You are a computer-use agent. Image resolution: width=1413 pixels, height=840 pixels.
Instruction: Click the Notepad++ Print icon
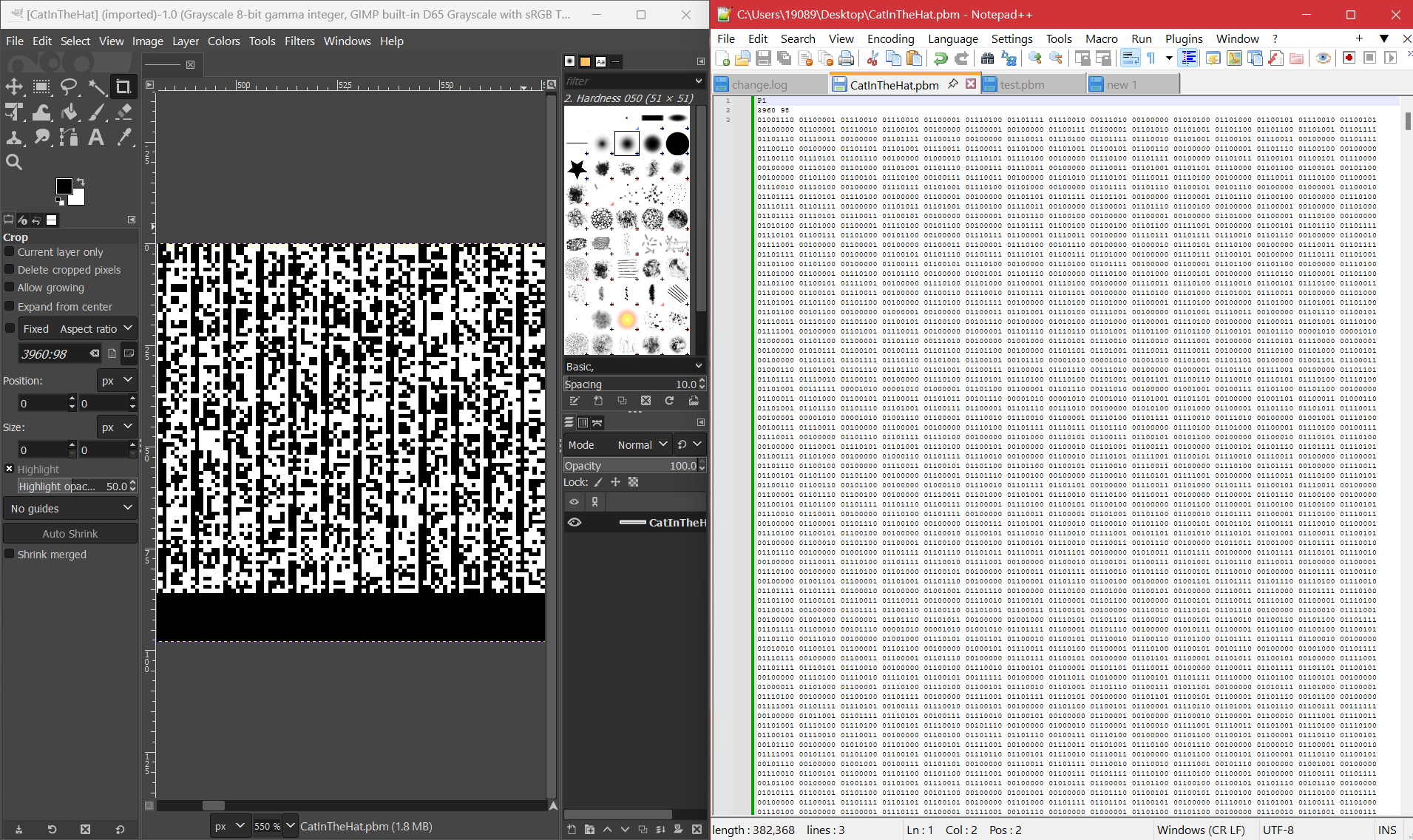click(x=847, y=58)
